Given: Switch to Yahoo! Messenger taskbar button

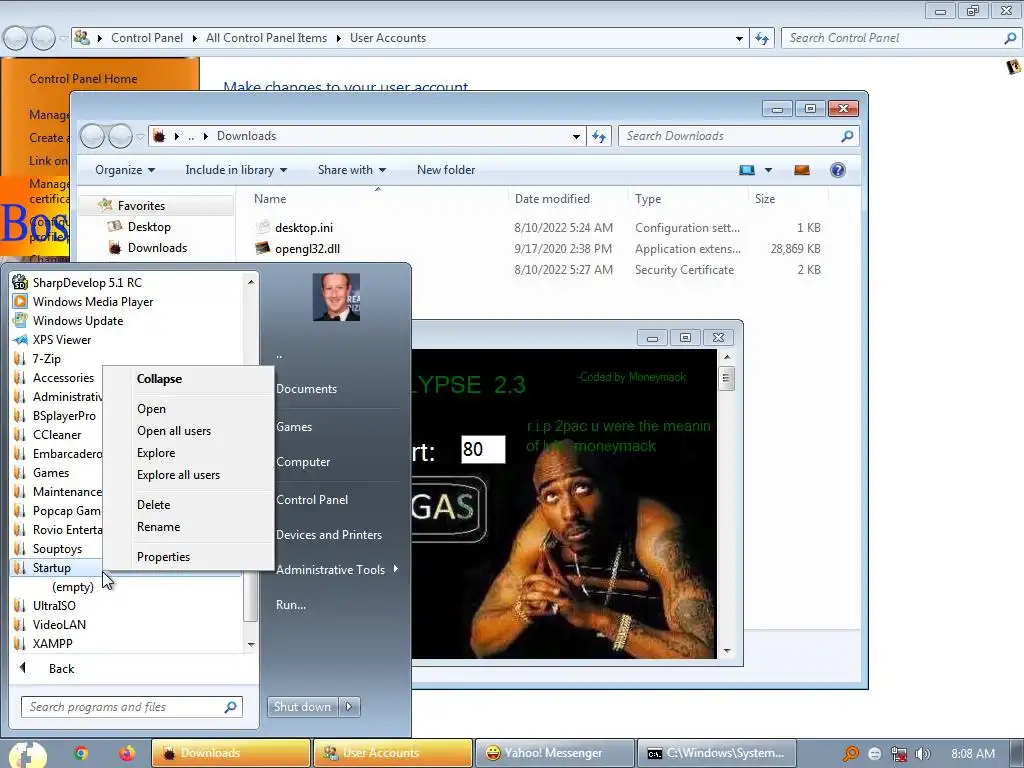Looking at the screenshot, I should (554, 753).
